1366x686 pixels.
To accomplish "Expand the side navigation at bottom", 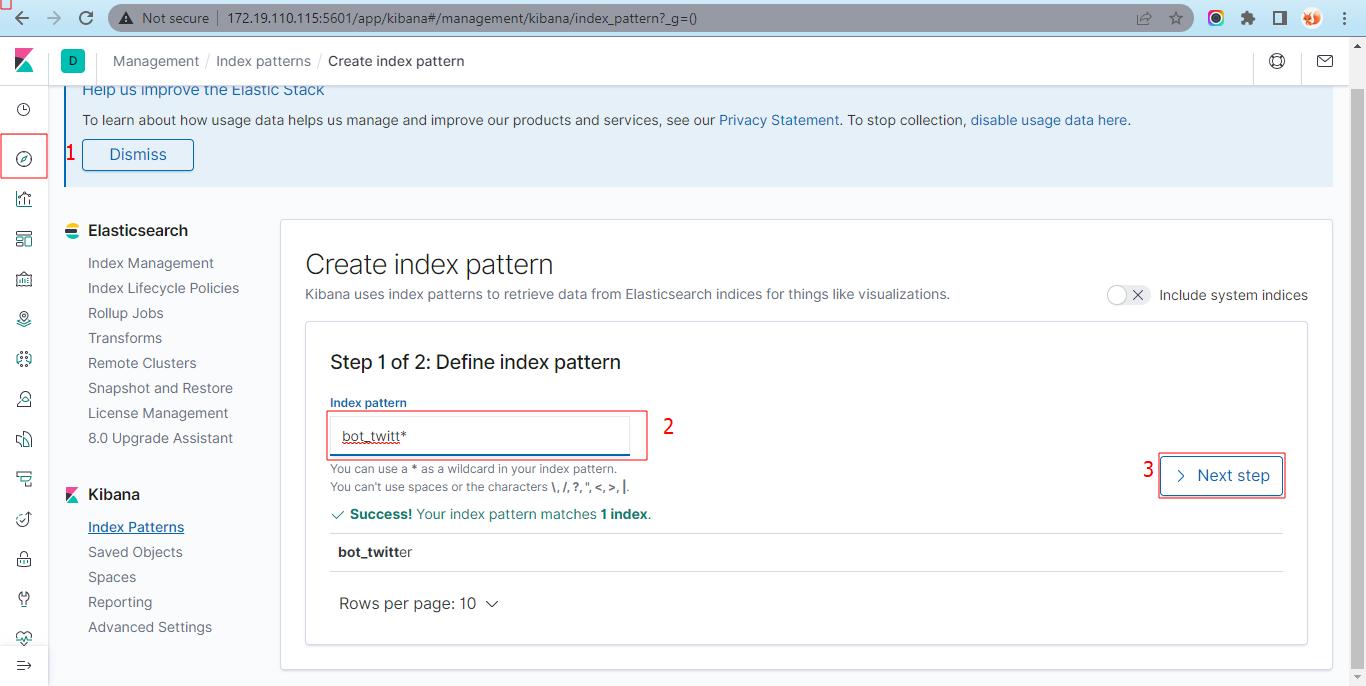I will coord(24,666).
